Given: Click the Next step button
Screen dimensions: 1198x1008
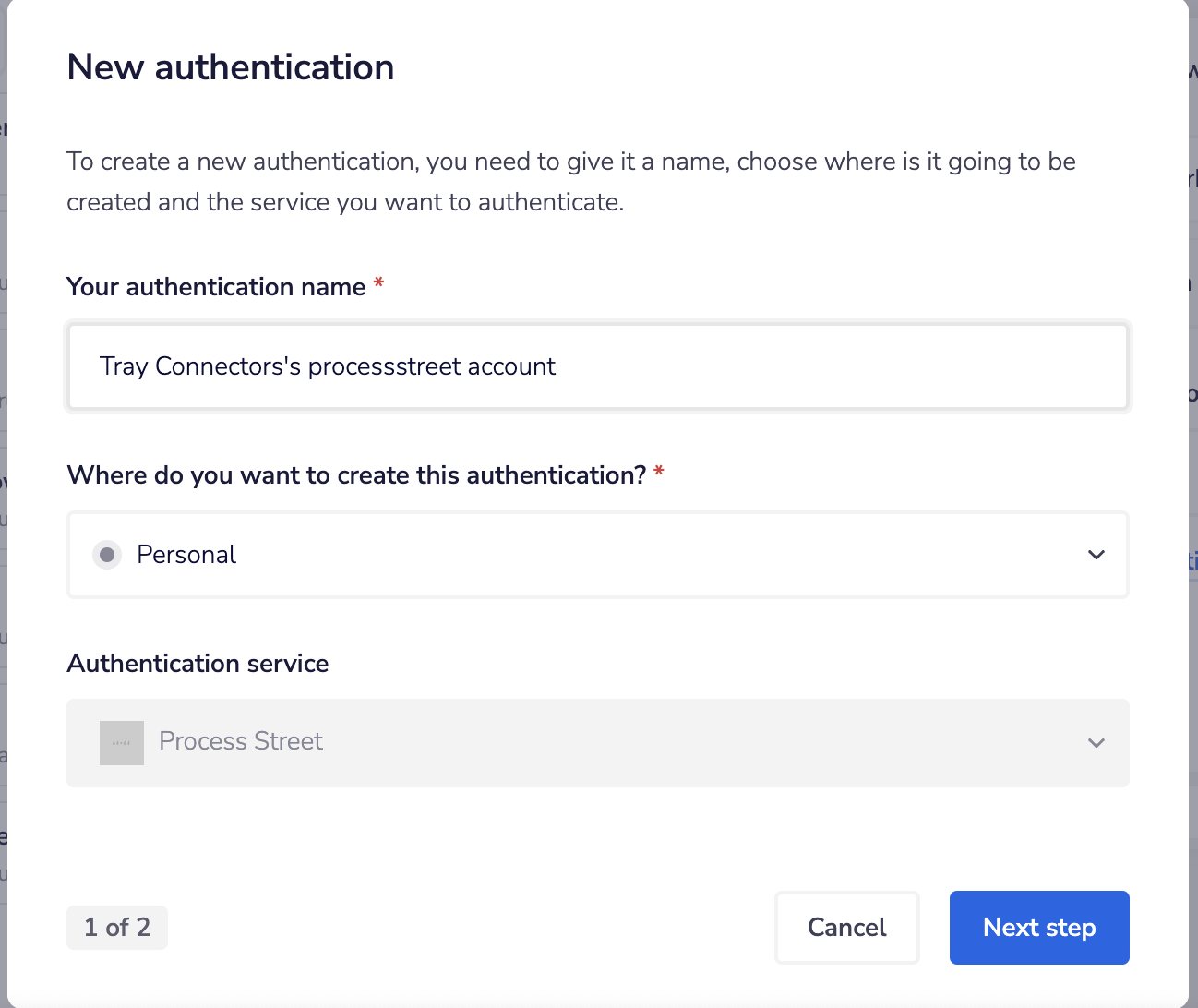Looking at the screenshot, I should (x=1038, y=927).
